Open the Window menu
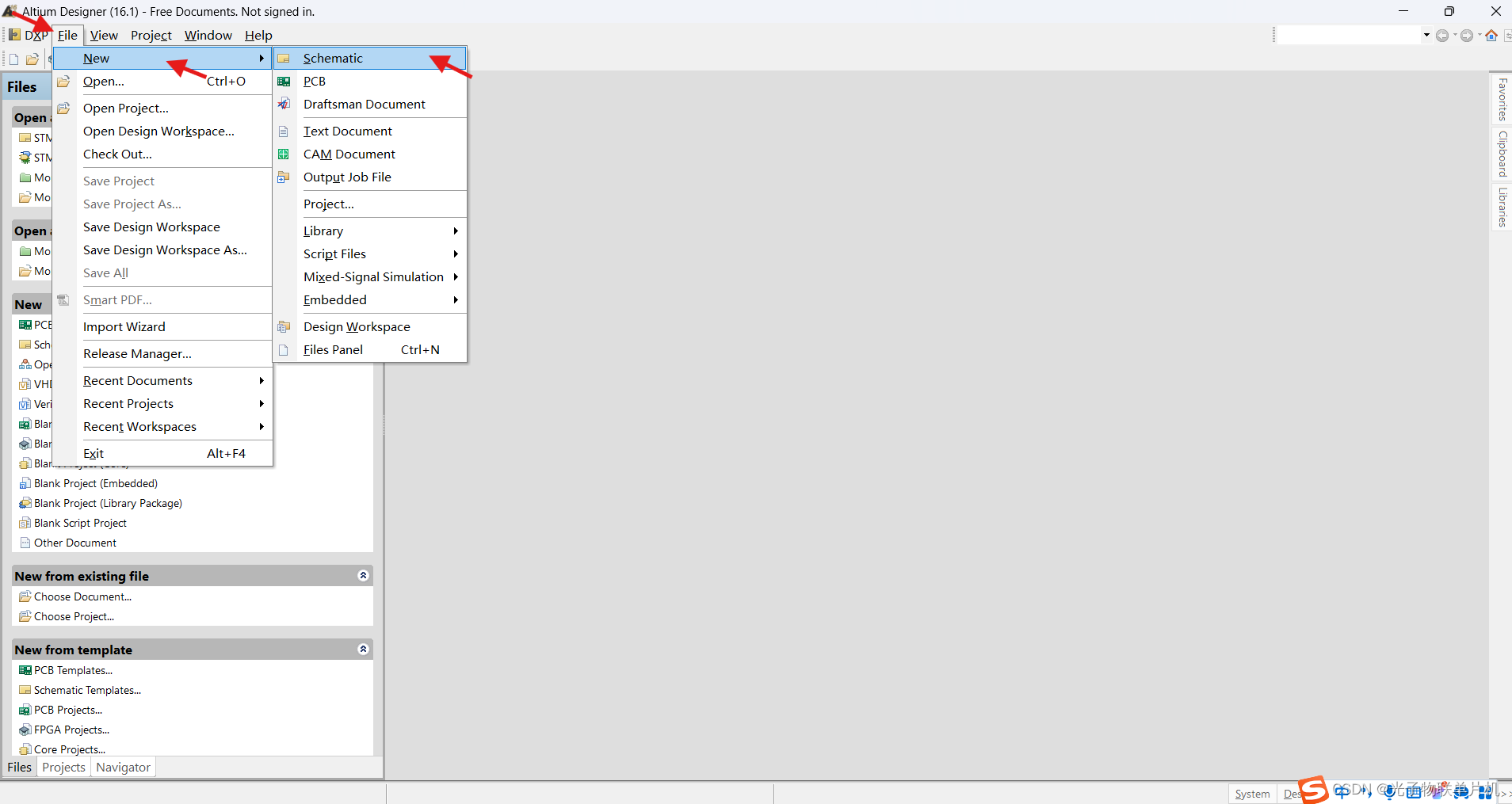1512x804 pixels. (x=208, y=36)
